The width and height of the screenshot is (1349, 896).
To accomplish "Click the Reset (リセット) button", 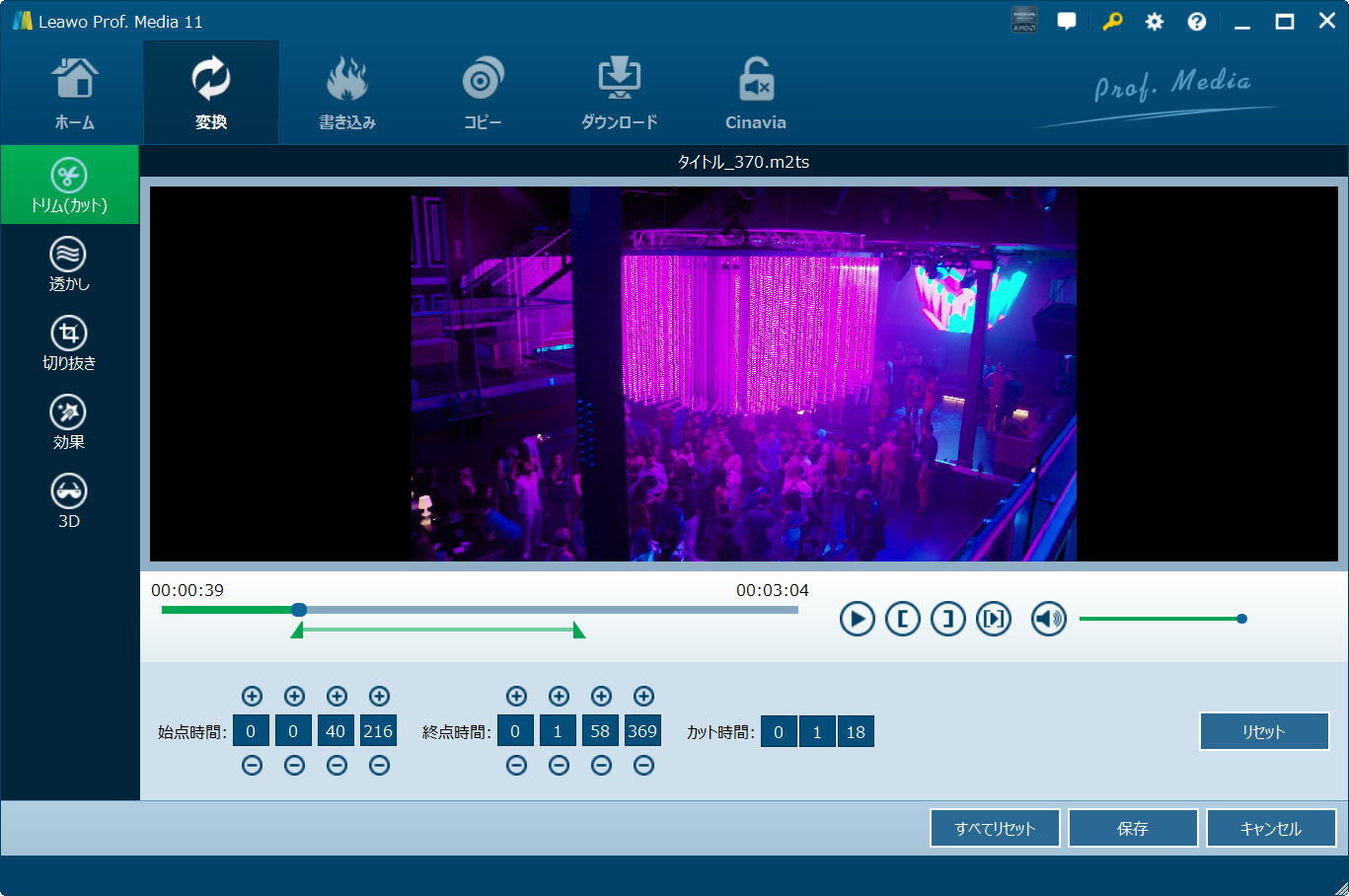I will [x=1263, y=732].
